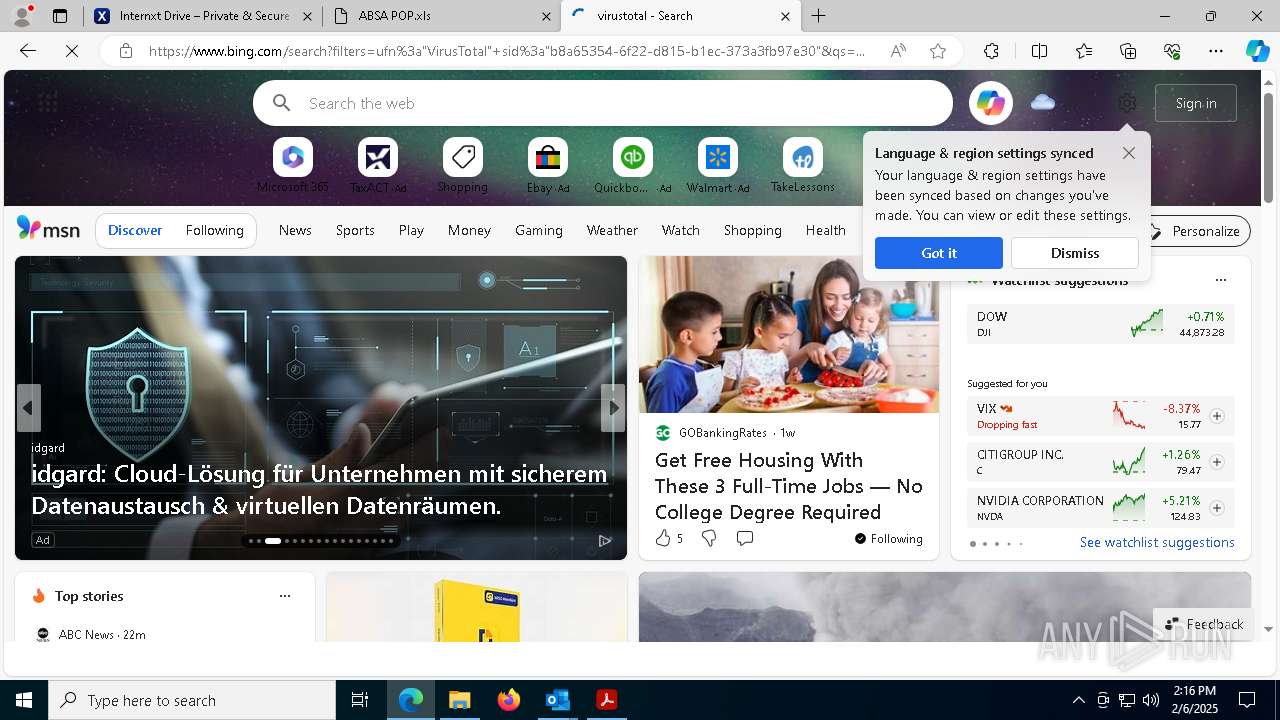Open Edge Settings and more menu
Viewport: 1280px width, 720px height.
[1216, 51]
